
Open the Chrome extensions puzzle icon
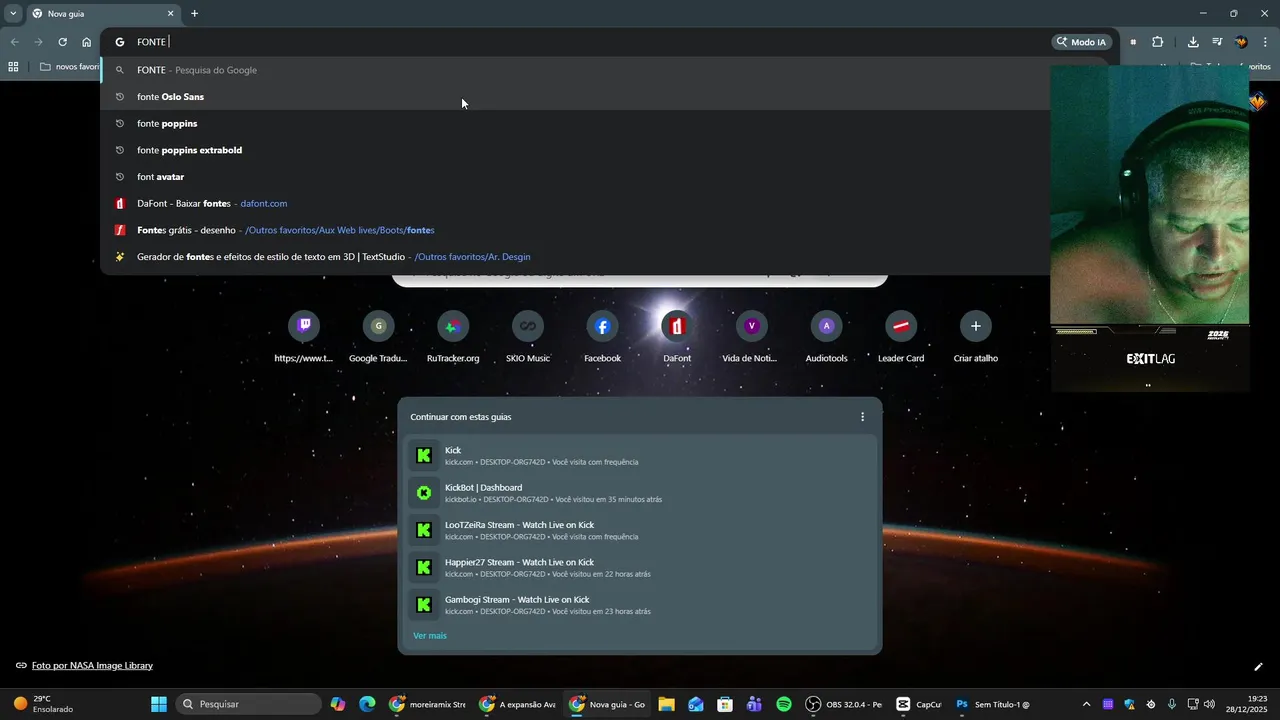(x=1157, y=42)
